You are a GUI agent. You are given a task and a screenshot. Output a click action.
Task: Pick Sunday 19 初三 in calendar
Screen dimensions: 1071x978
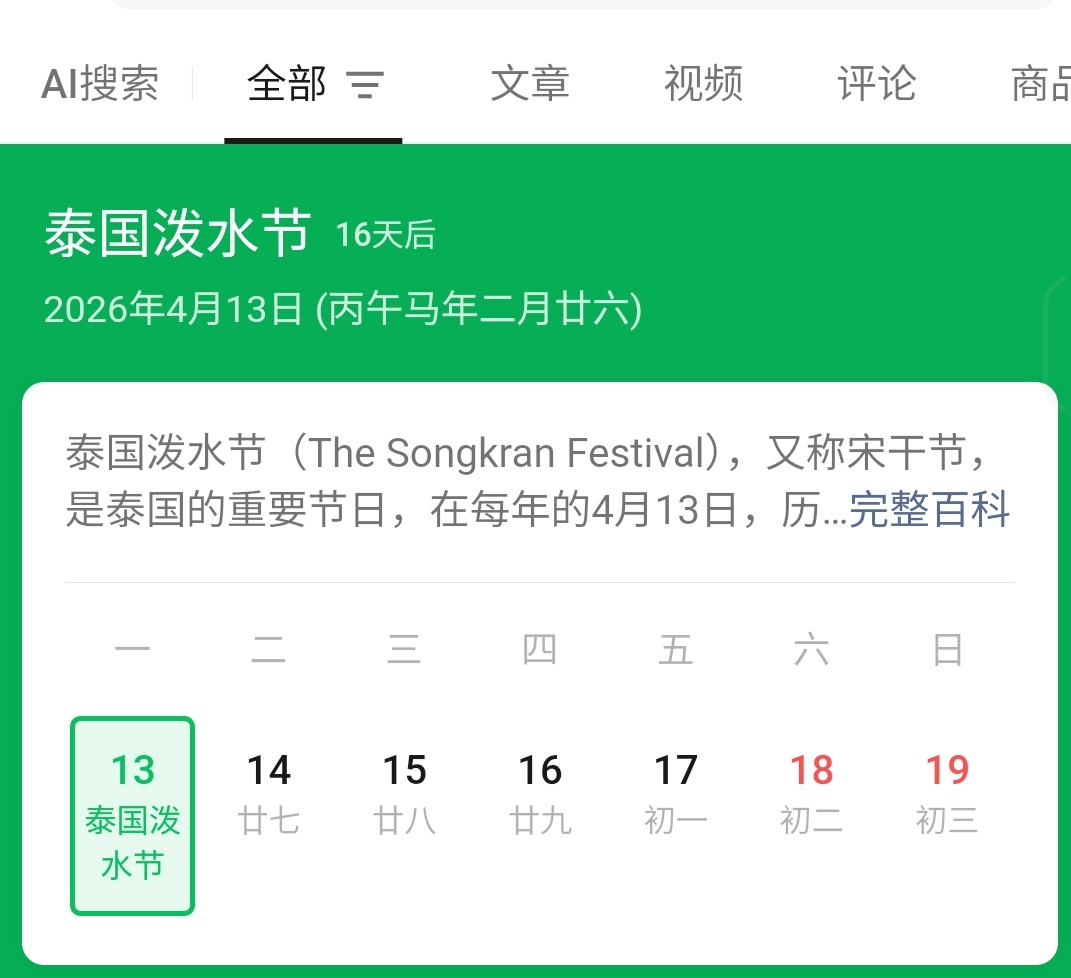coord(946,795)
